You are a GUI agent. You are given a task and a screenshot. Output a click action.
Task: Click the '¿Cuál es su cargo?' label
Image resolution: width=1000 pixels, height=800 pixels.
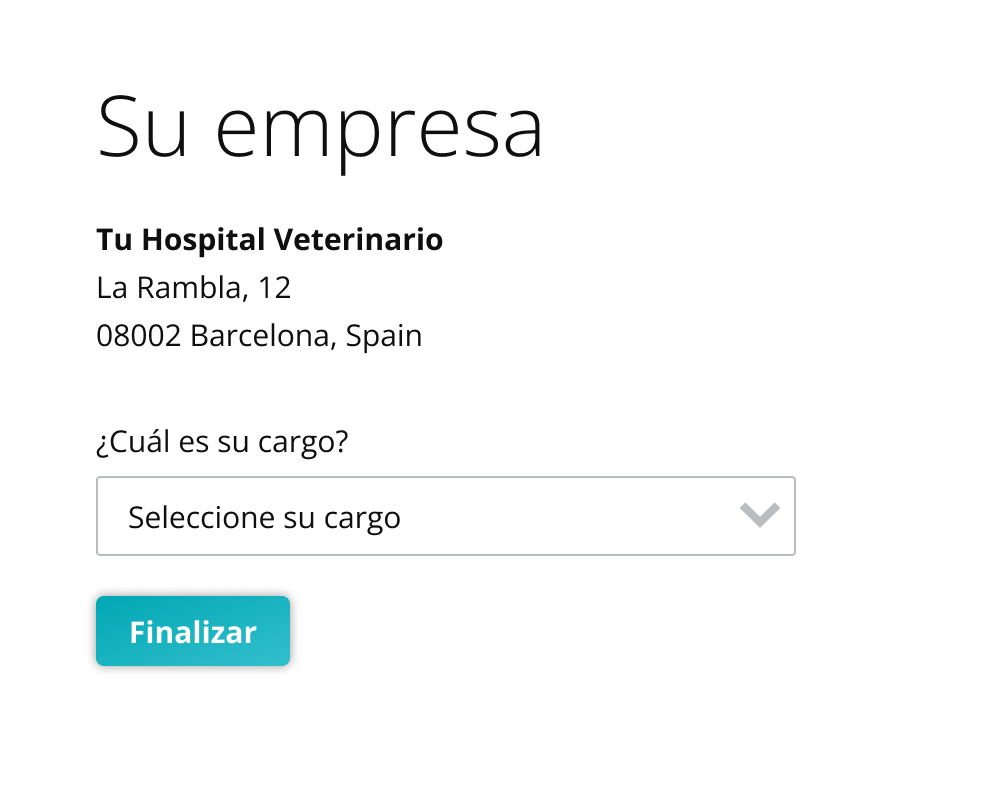pos(222,441)
